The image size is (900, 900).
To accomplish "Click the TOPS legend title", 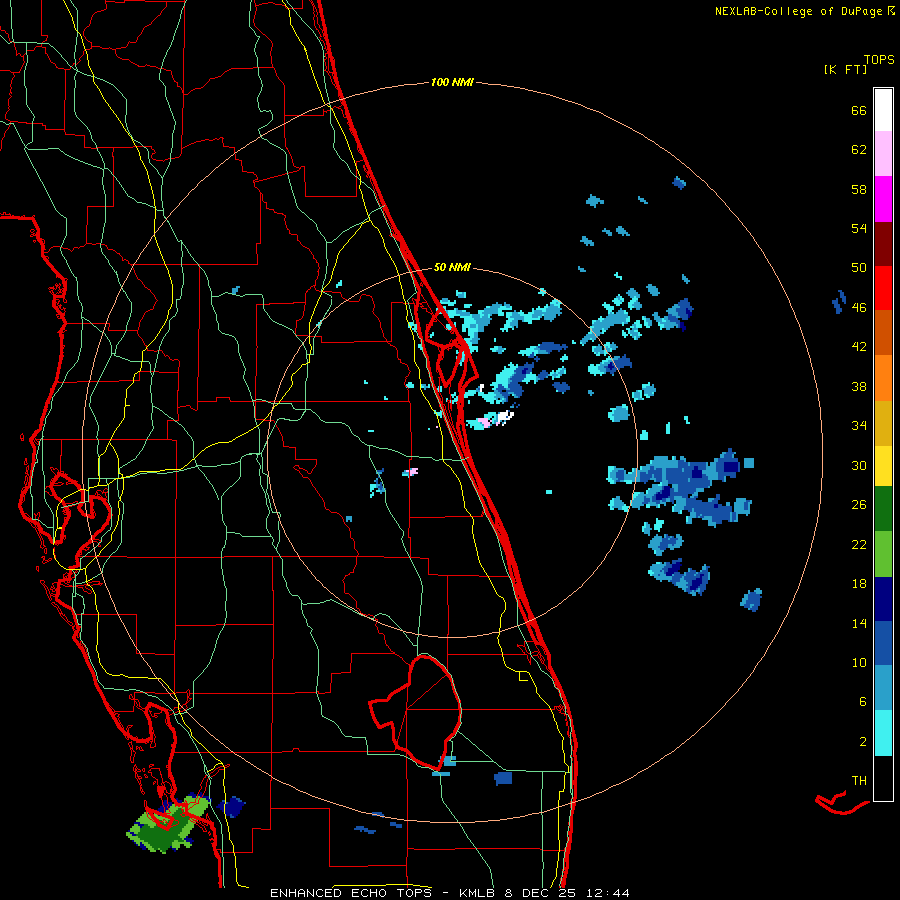I will [879, 60].
